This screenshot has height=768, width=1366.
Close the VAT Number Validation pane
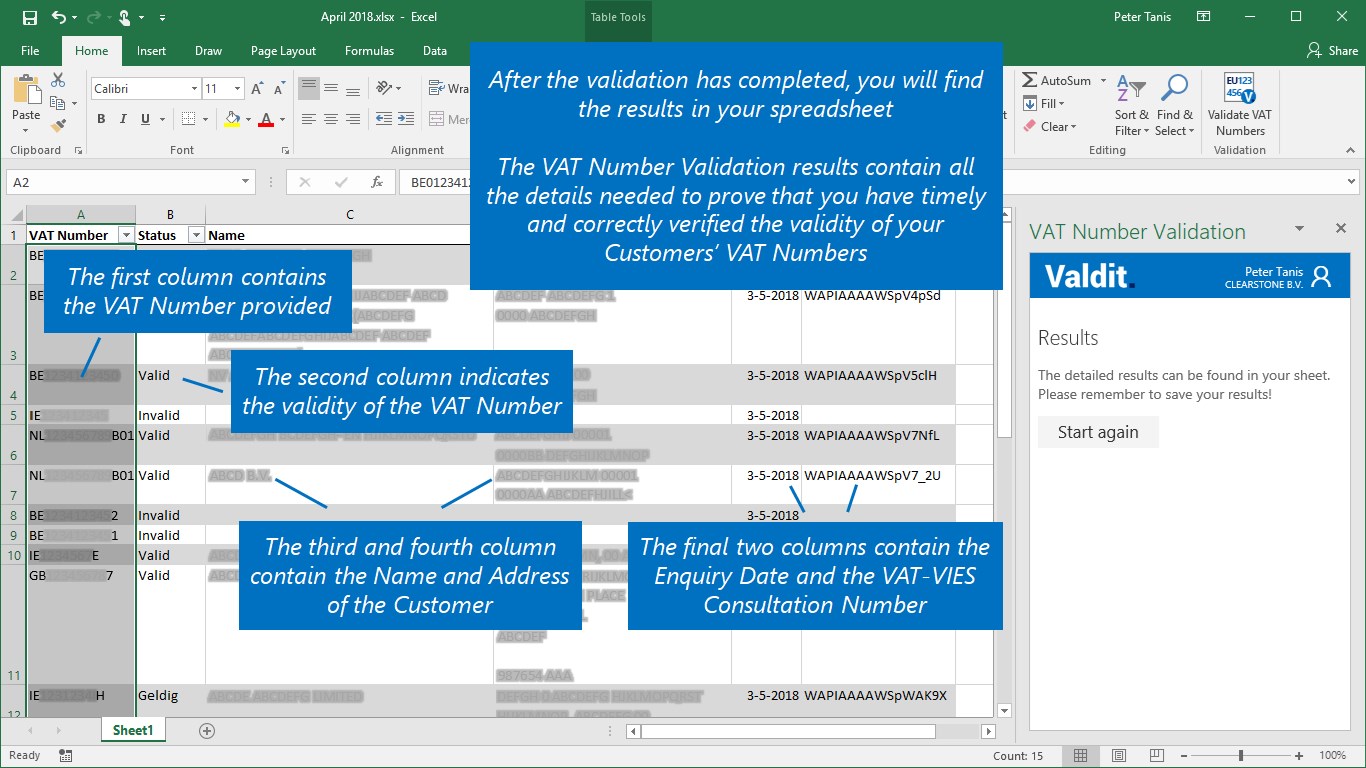(x=1341, y=229)
